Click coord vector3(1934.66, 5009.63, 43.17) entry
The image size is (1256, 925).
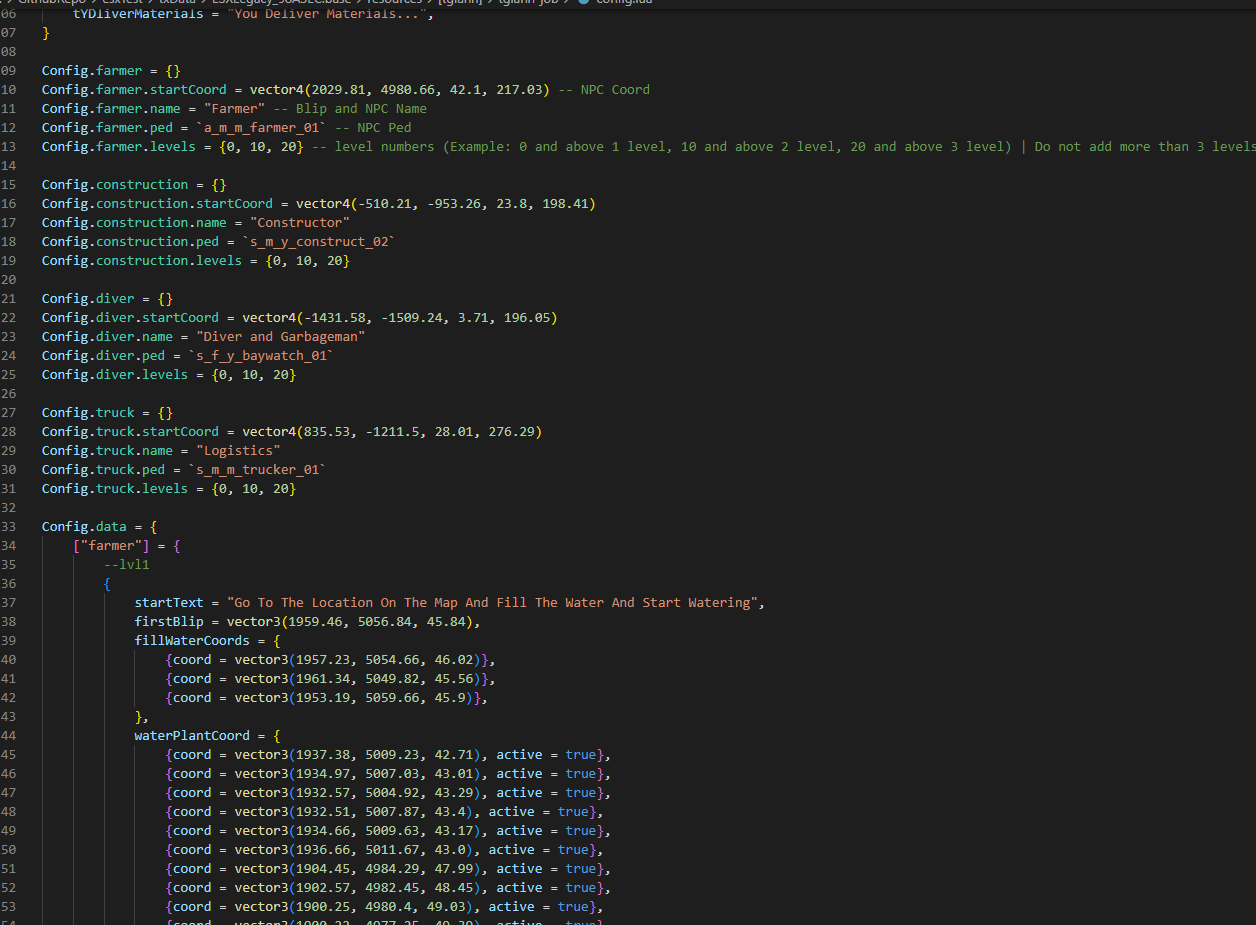coord(388,831)
